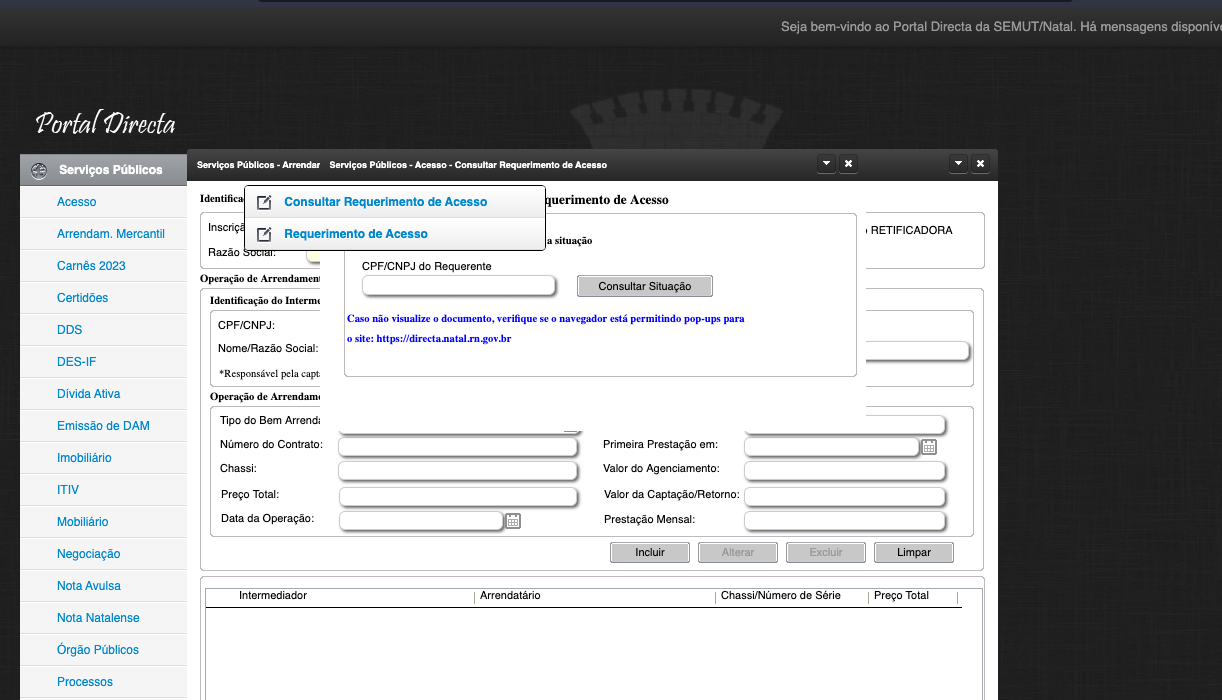Click the directa.natal.rn.gov.br site address text
The height and width of the screenshot is (700, 1222).
pos(444,339)
